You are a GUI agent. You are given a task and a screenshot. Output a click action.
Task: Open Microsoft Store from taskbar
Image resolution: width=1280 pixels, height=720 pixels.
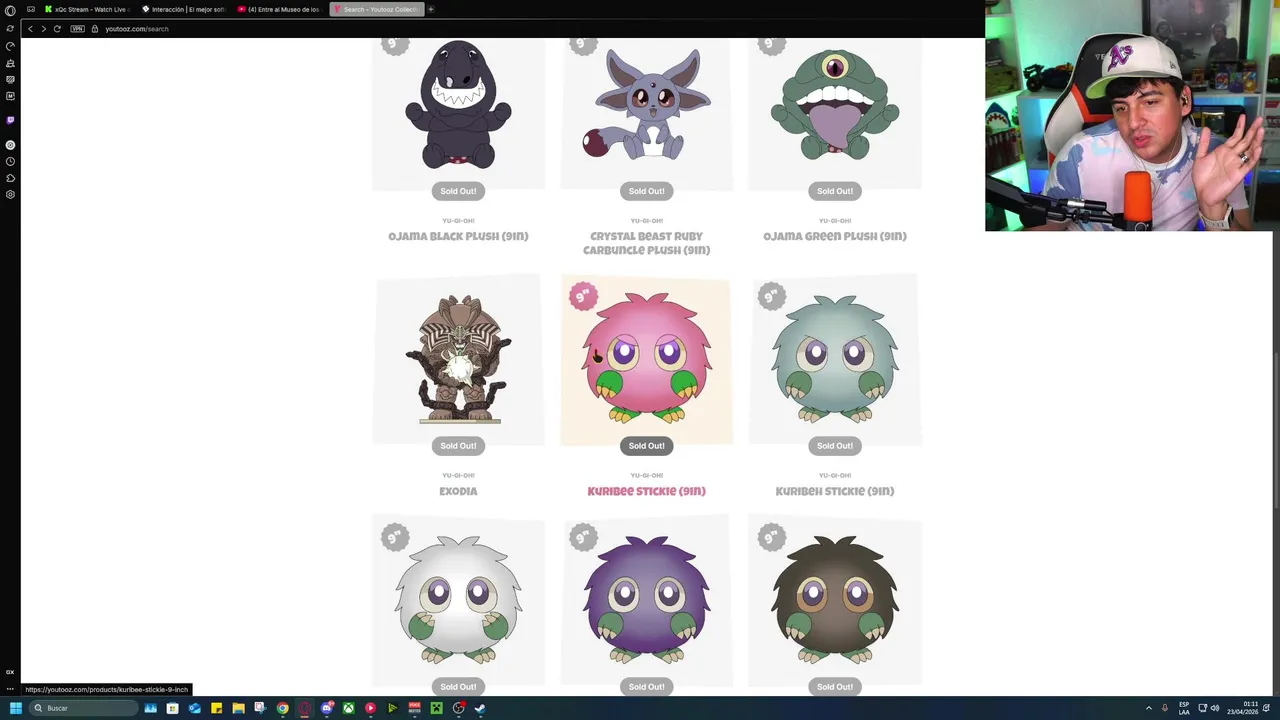[172, 708]
